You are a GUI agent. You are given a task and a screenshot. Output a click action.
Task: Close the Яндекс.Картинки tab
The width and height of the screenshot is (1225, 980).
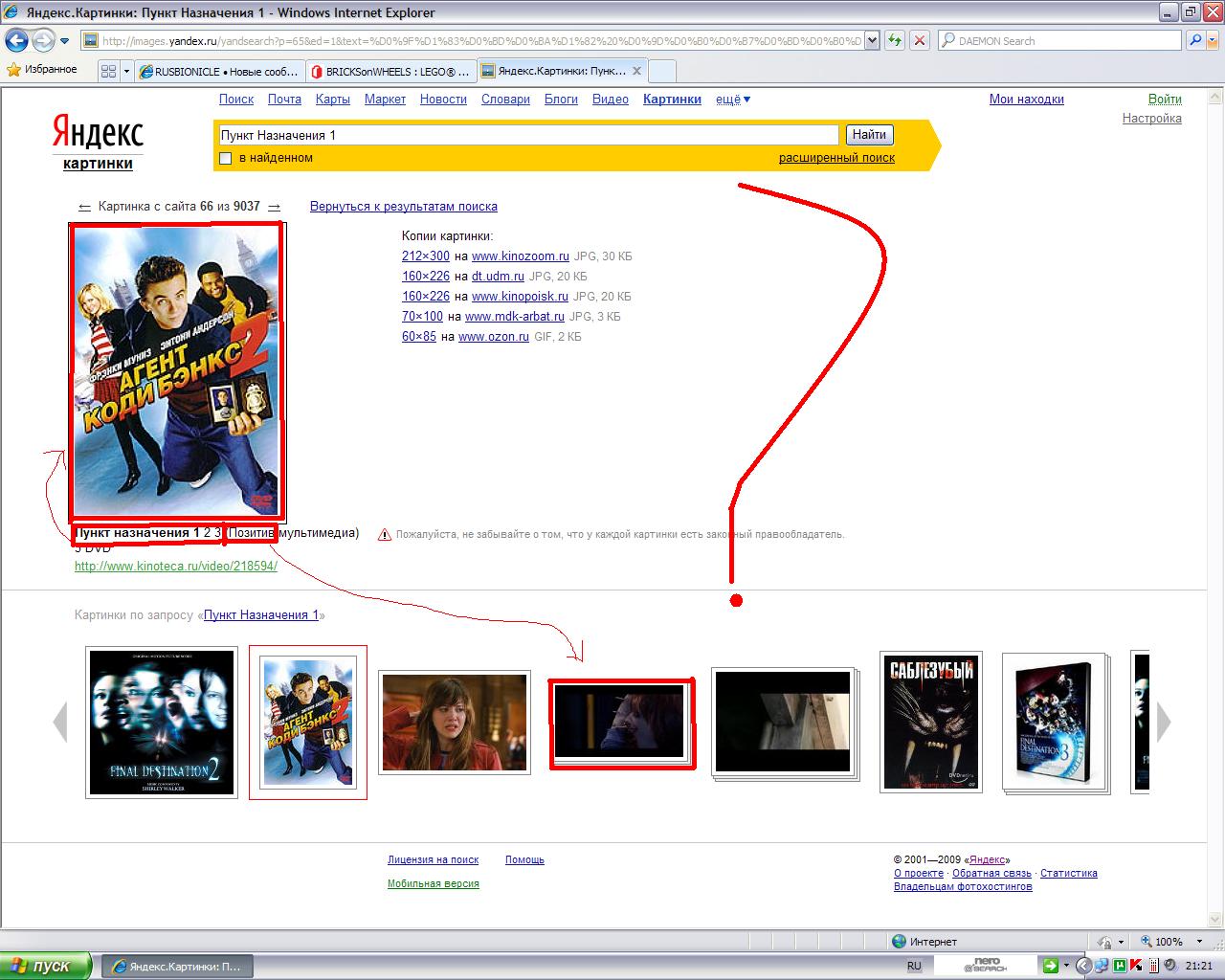(636, 71)
